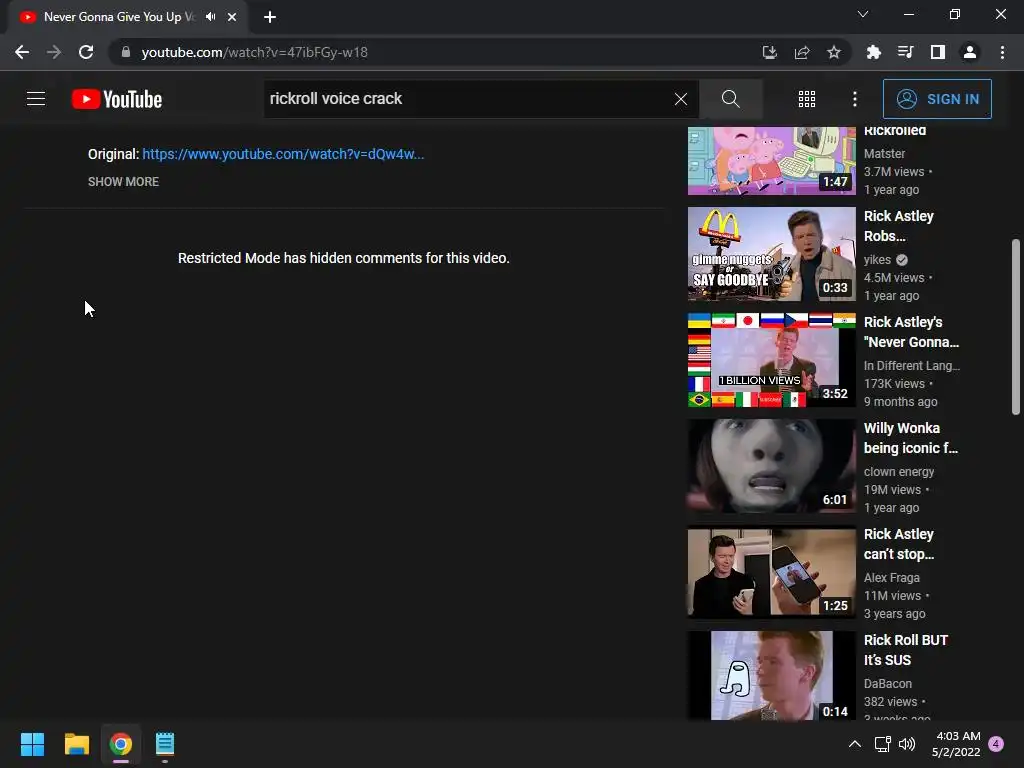
Task: Open the network status tray icon
Action: (x=883, y=744)
